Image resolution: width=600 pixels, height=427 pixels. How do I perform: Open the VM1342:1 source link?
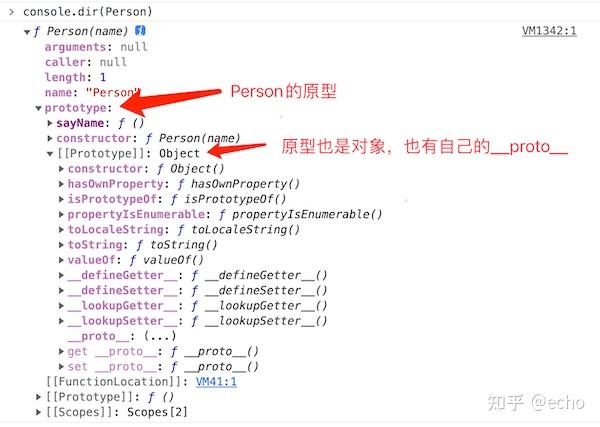point(549,31)
